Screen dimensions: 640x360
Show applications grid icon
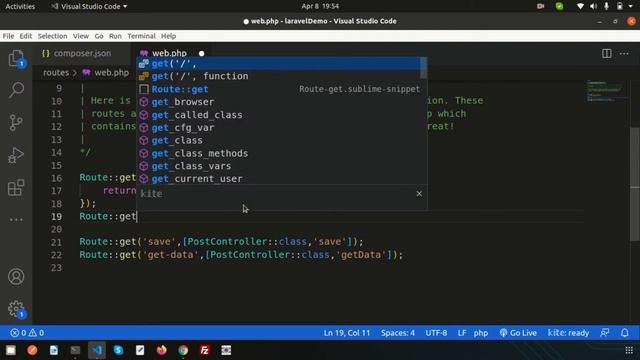(629, 350)
